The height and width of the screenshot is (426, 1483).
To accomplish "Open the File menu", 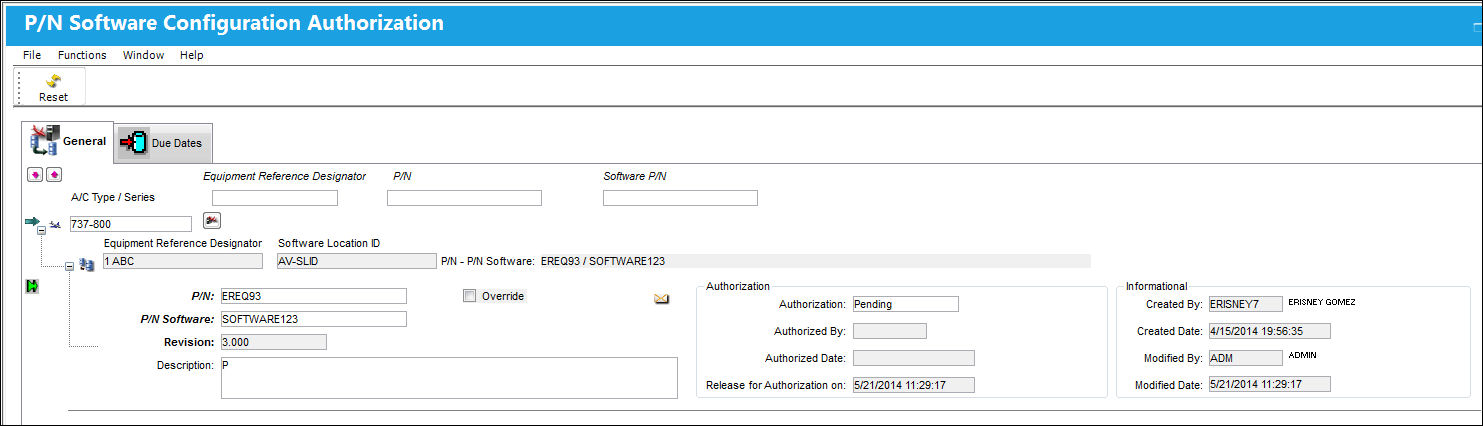I will tap(32, 55).
